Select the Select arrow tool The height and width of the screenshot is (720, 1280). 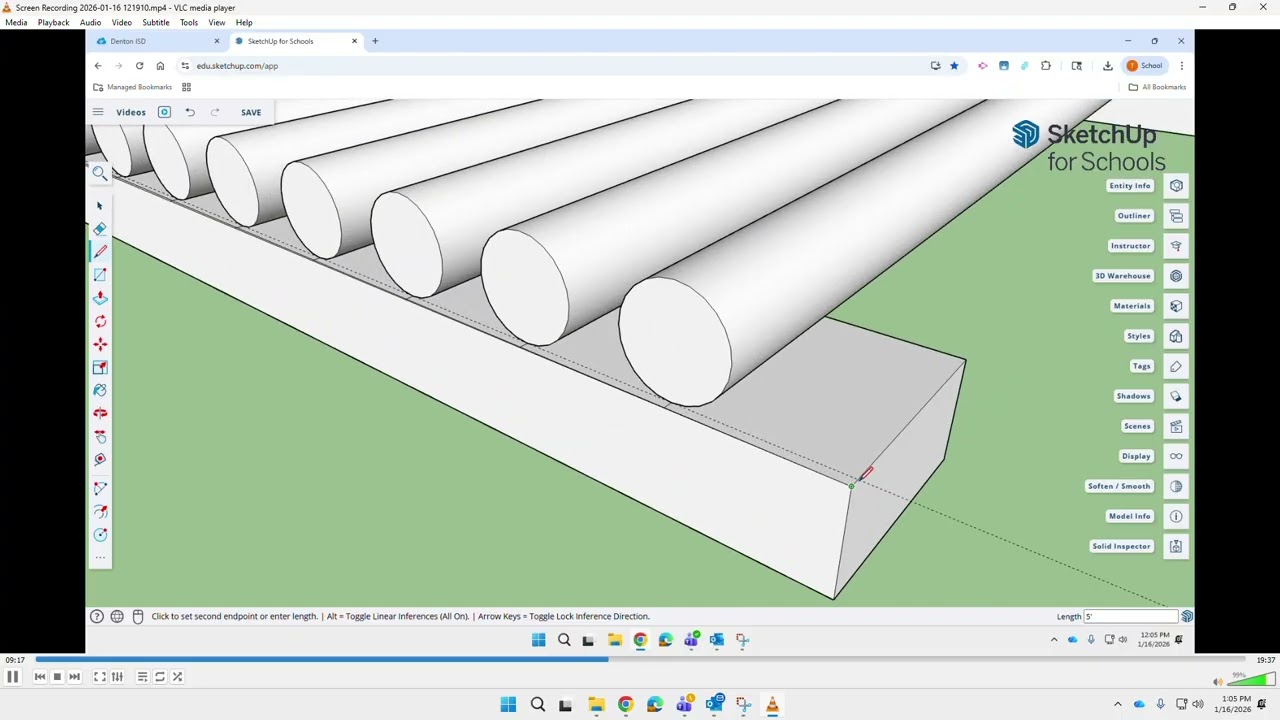click(99, 205)
